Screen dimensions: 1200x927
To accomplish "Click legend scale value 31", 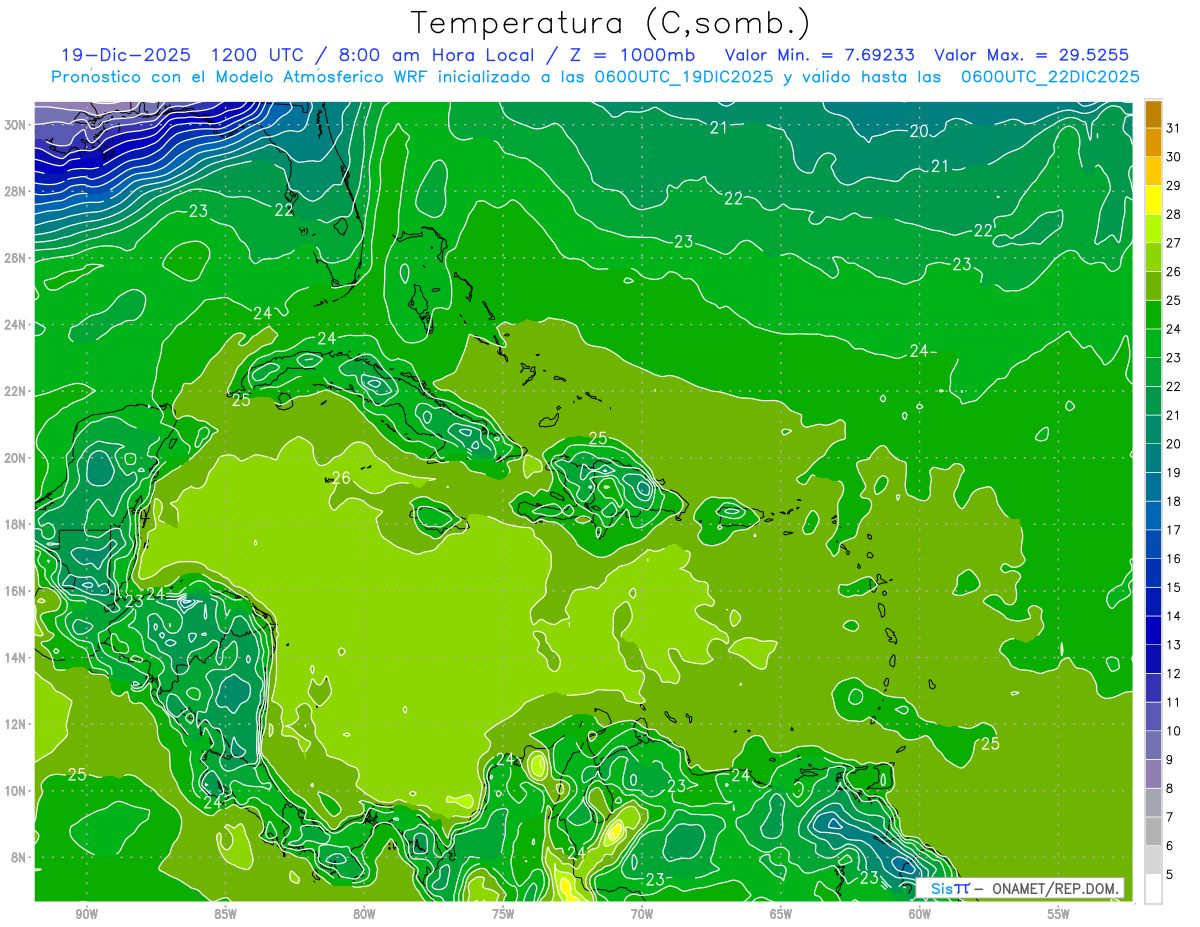I will click(1174, 128).
